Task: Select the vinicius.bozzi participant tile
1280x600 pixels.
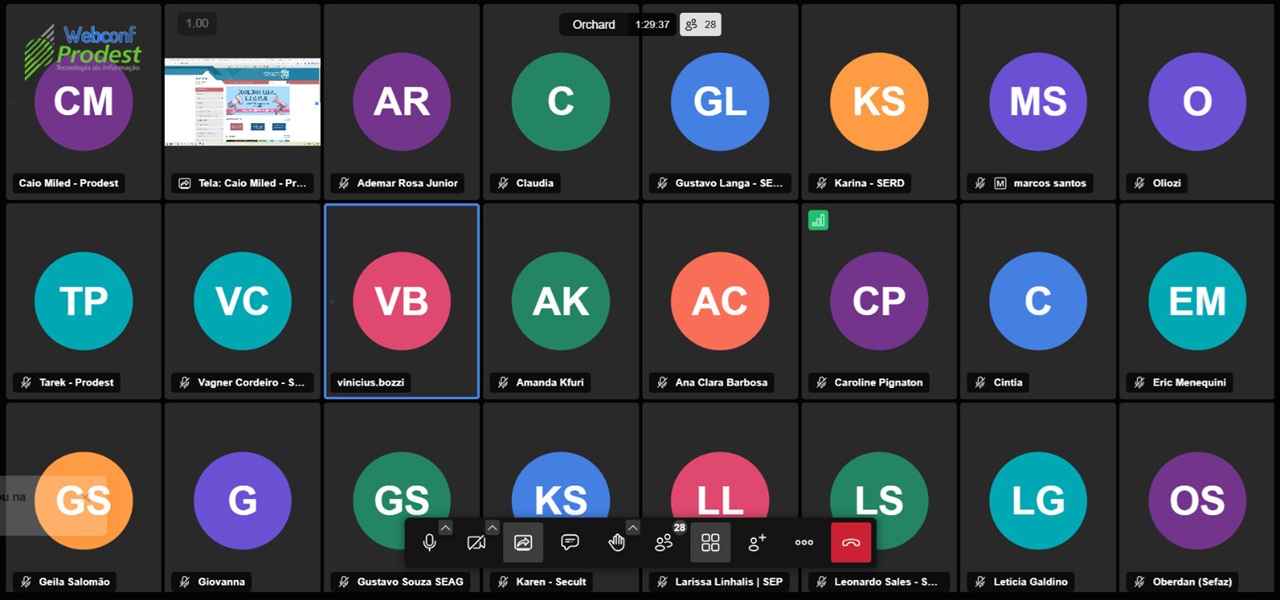Action: (x=401, y=301)
